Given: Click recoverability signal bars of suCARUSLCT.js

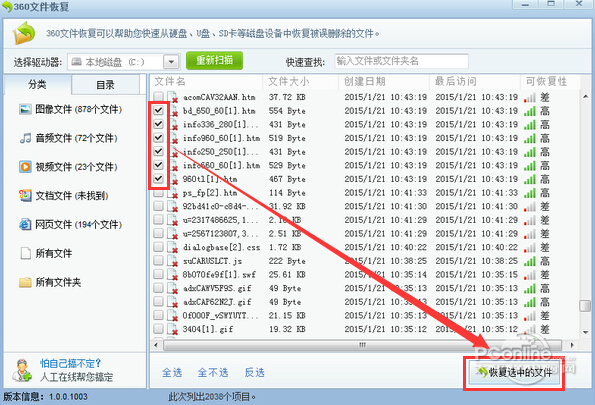Looking at the screenshot, I should point(530,261).
